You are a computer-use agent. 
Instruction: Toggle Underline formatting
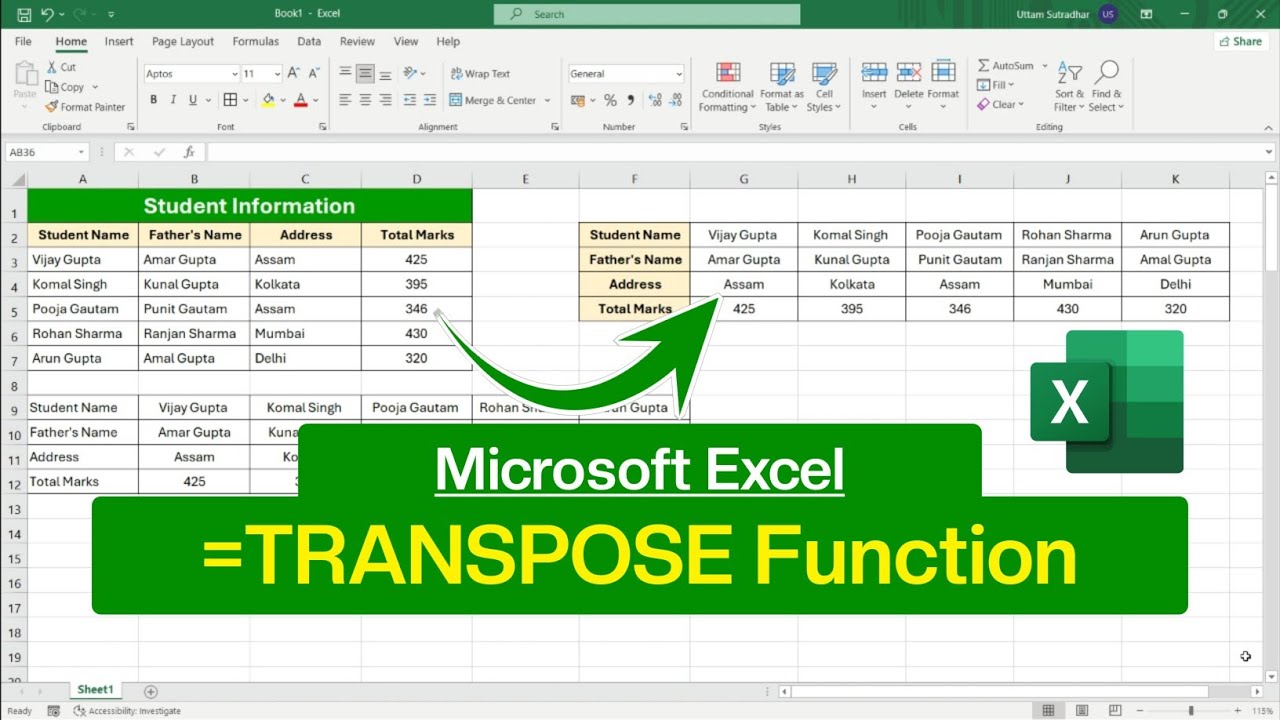click(x=193, y=100)
